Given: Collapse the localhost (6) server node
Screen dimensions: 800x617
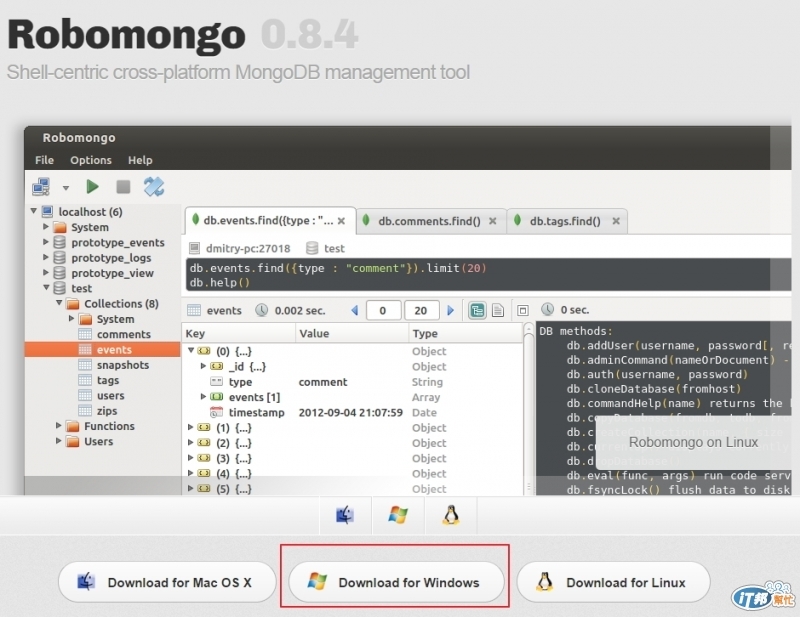Looking at the screenshot, I should point(34,211).
